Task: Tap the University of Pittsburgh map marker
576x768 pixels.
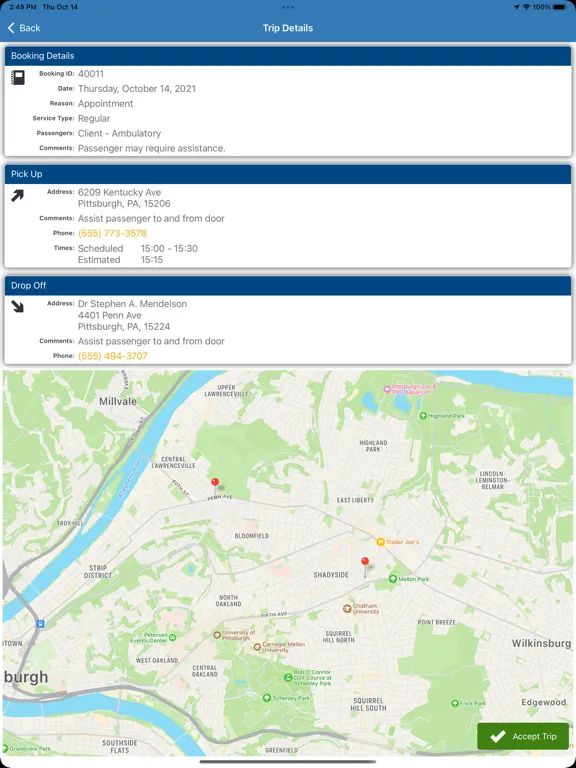Action: (x=217, y=635)
